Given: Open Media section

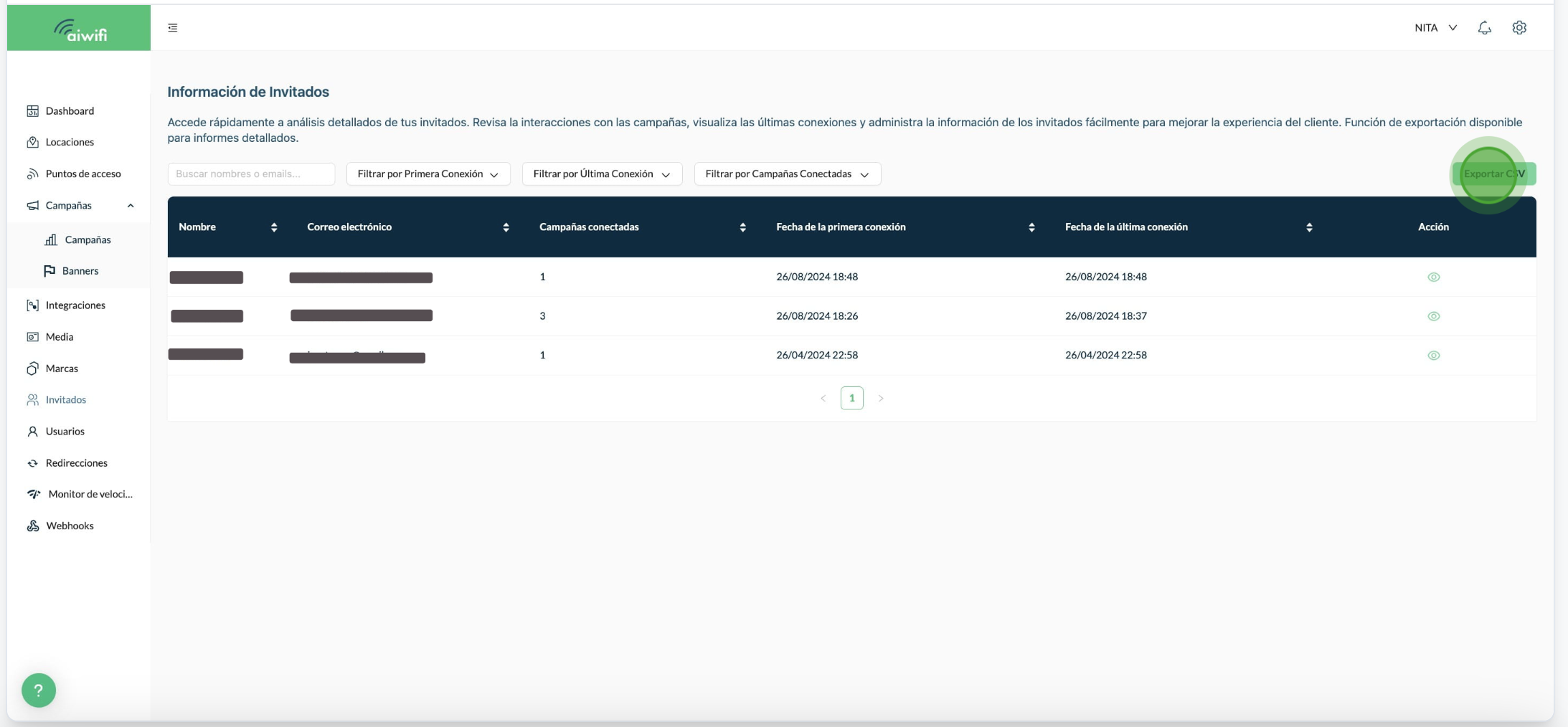Looking at the screenshot, I should click(x=60, y=336).
